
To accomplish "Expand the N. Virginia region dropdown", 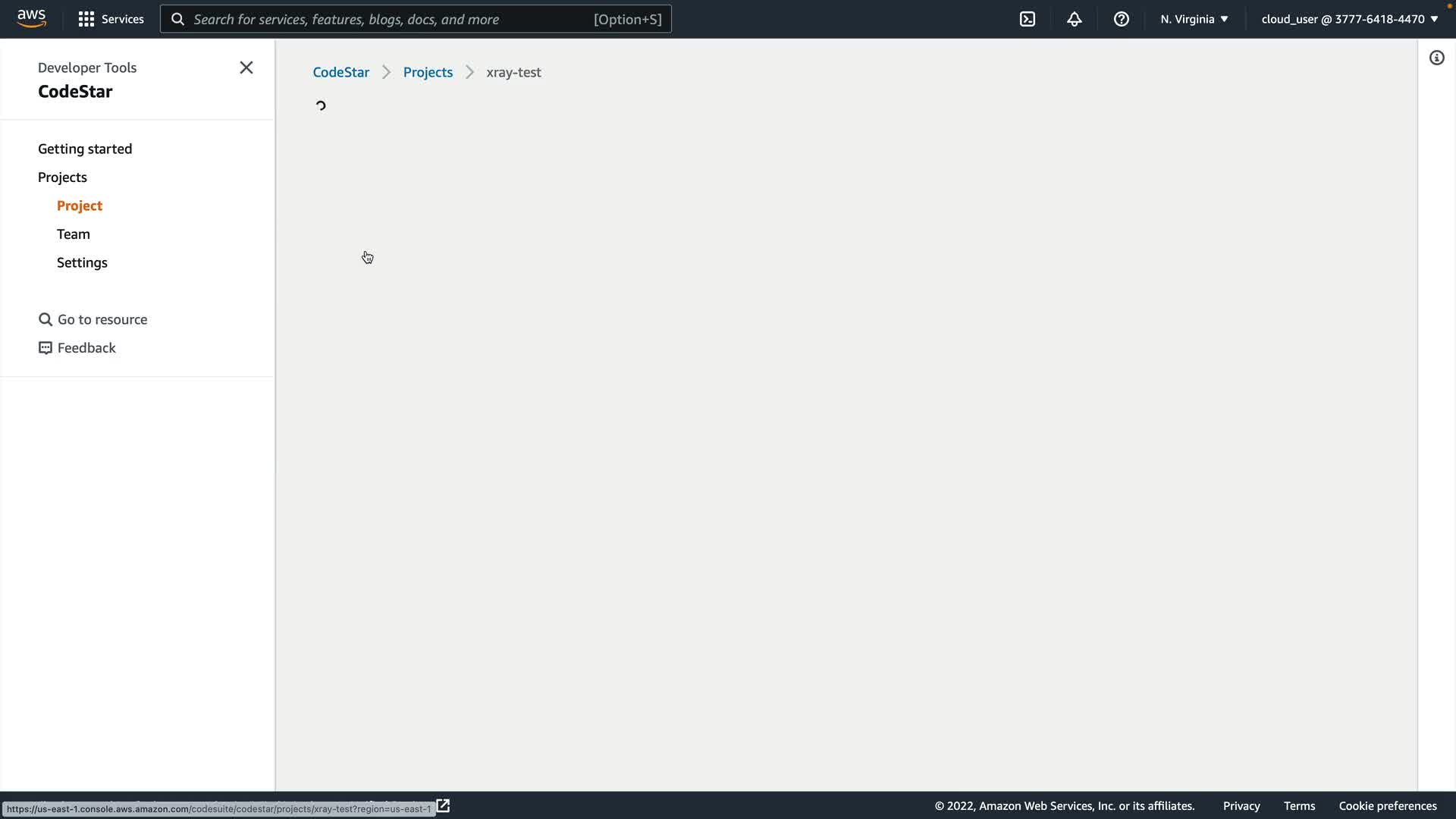I will (1194, 19).
